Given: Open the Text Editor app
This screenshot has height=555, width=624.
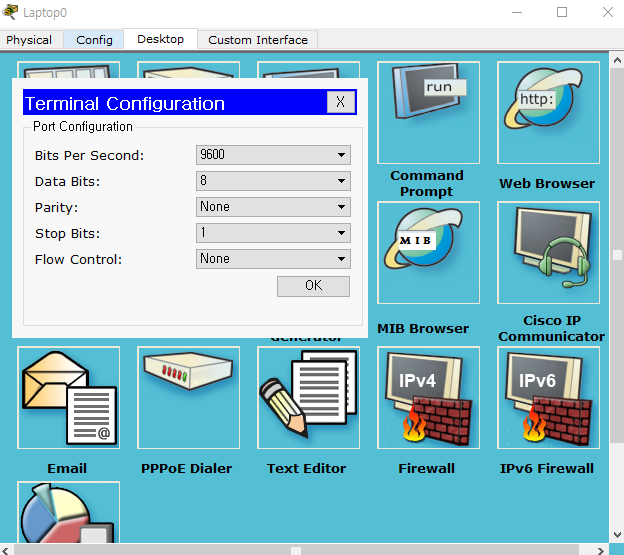Looking at the screenshot, I should (x=308, y=397).
